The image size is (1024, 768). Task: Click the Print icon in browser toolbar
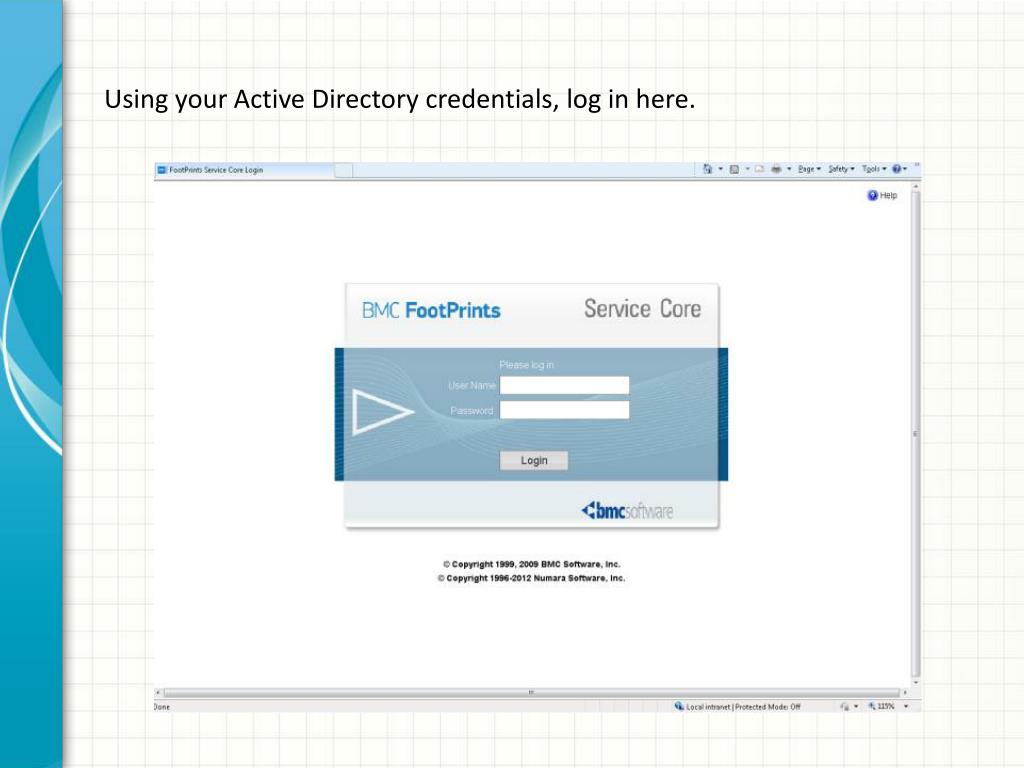click(776, 169)
